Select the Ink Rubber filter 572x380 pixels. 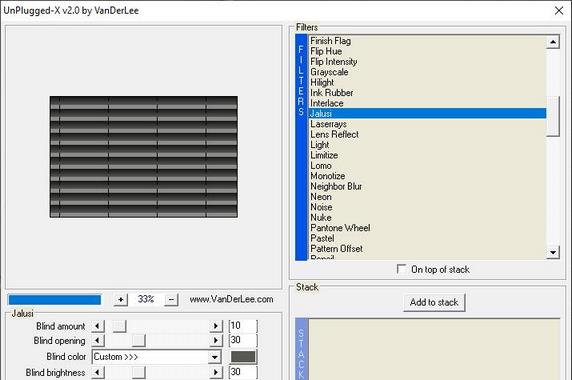tap(427, 93)
